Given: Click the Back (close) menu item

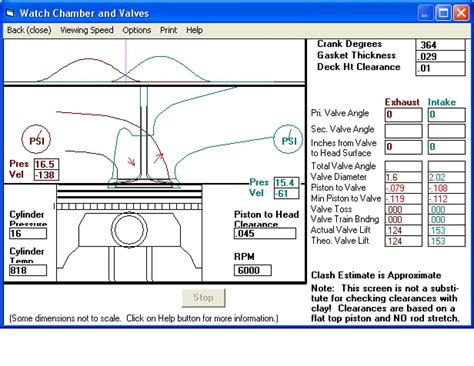Looking at the screenshot, I should tap(29, 30).
